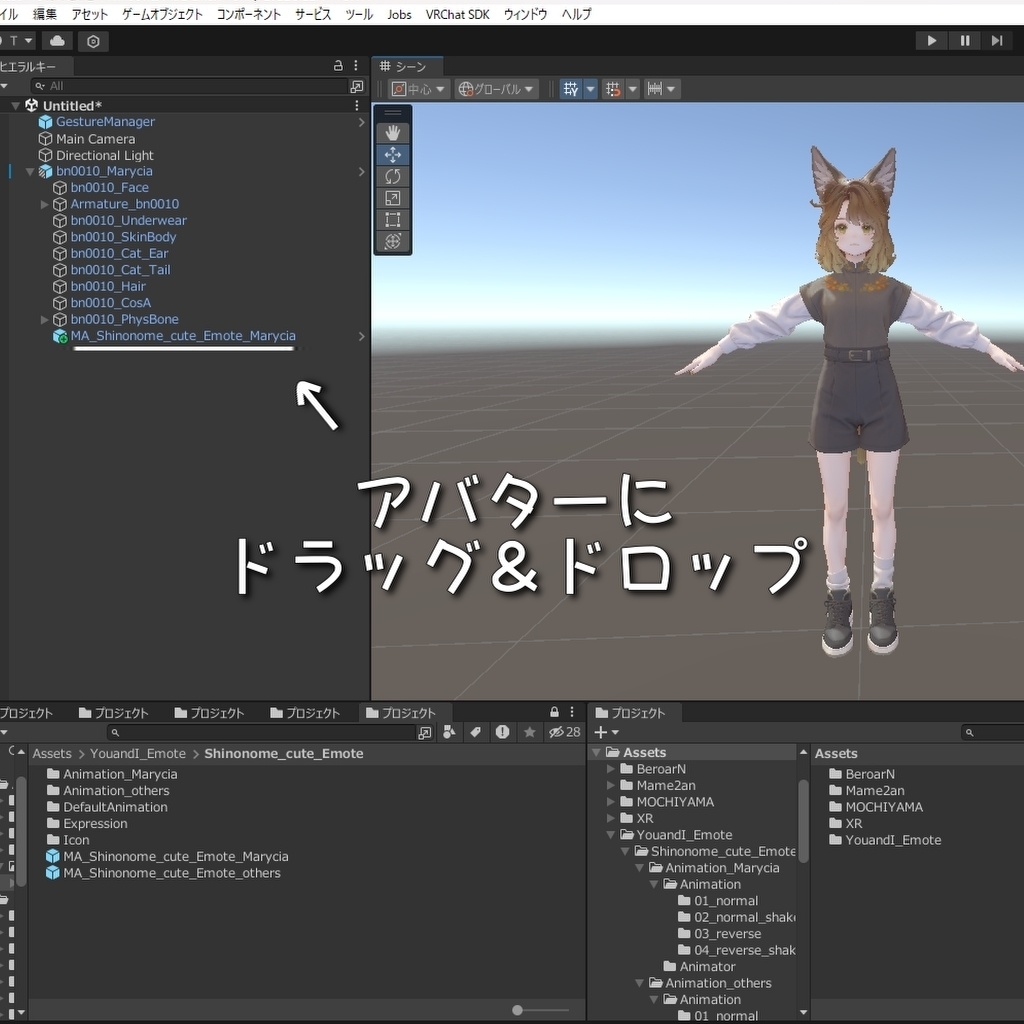Open the snap increment dropdown arrow
The image size is (1024, 1024).
[x=671, y=89]
